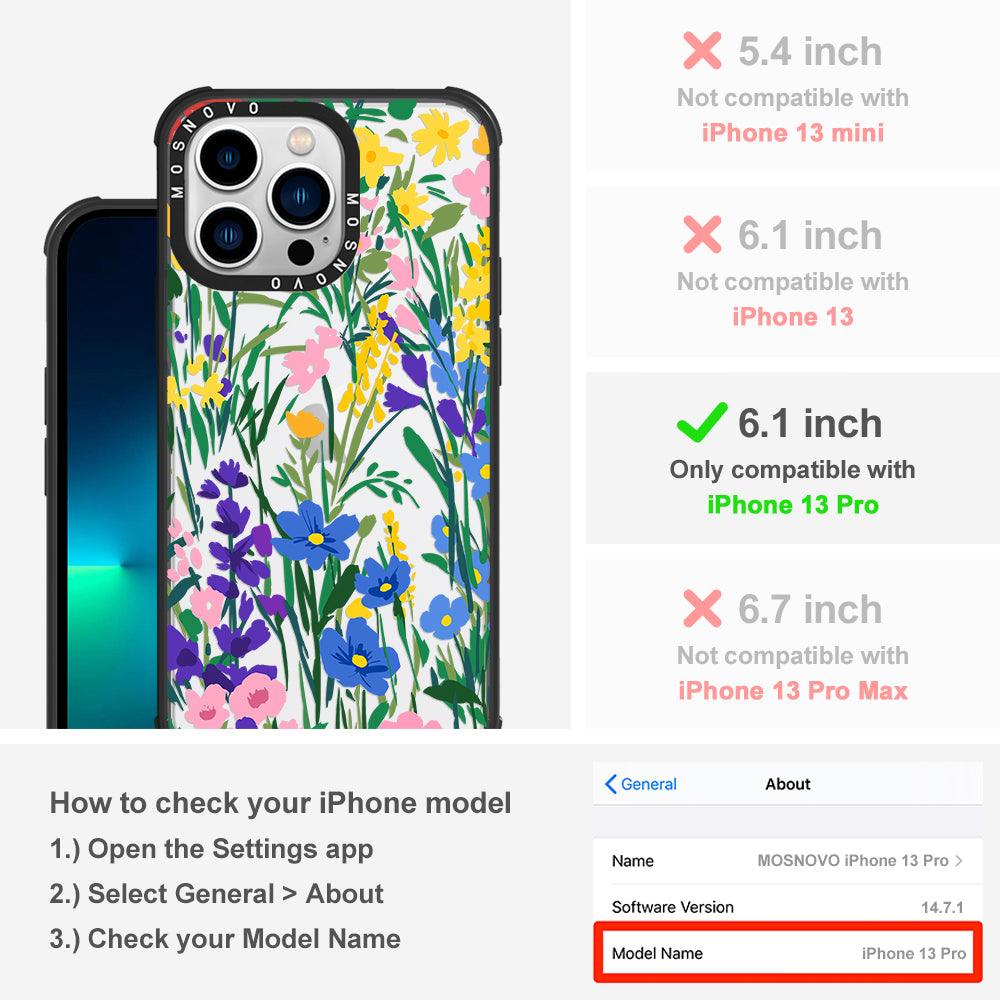Screen dimensions: 1000x1000
Task: Click the red X beside 6.7 inch
Action: 702,608
